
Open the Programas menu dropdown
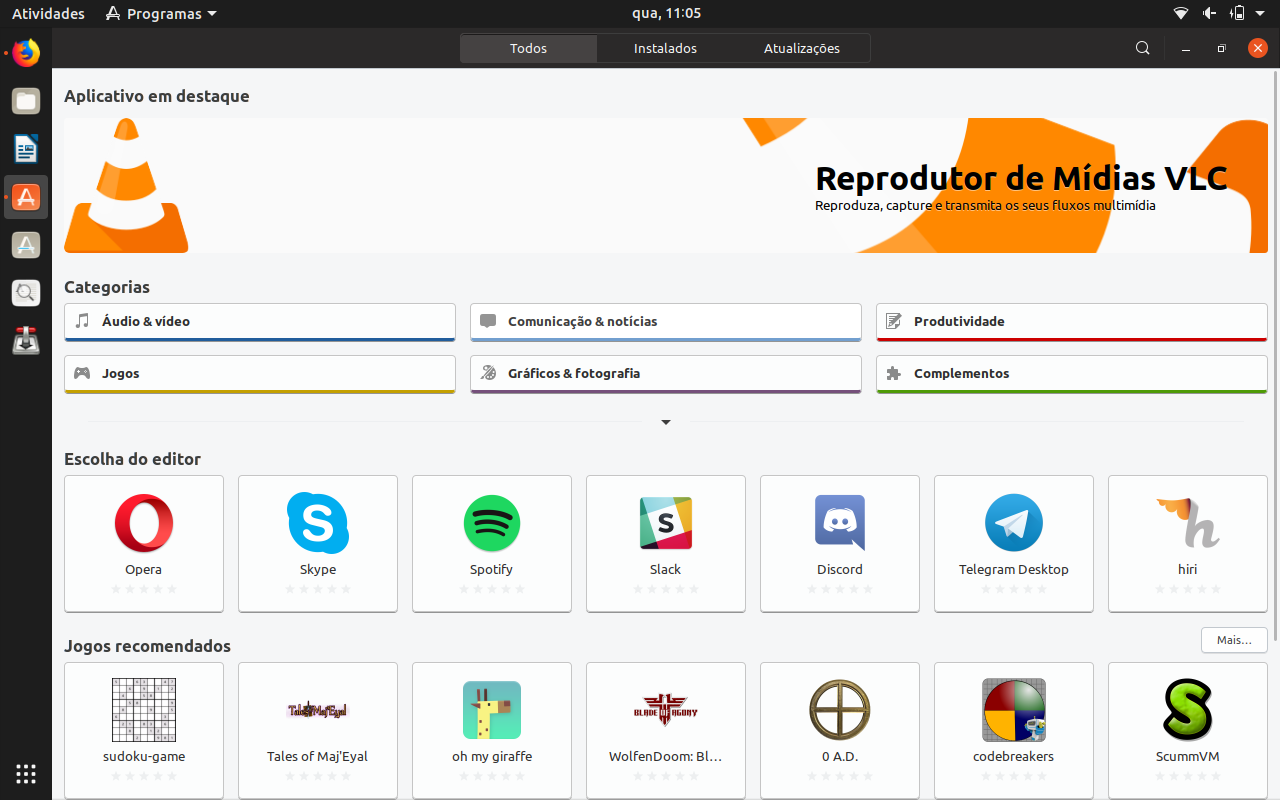click(x=161, y=14)
